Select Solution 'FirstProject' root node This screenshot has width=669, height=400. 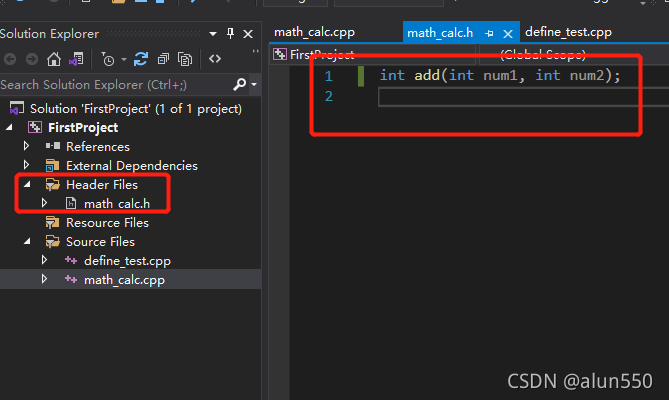click(136, 109)
